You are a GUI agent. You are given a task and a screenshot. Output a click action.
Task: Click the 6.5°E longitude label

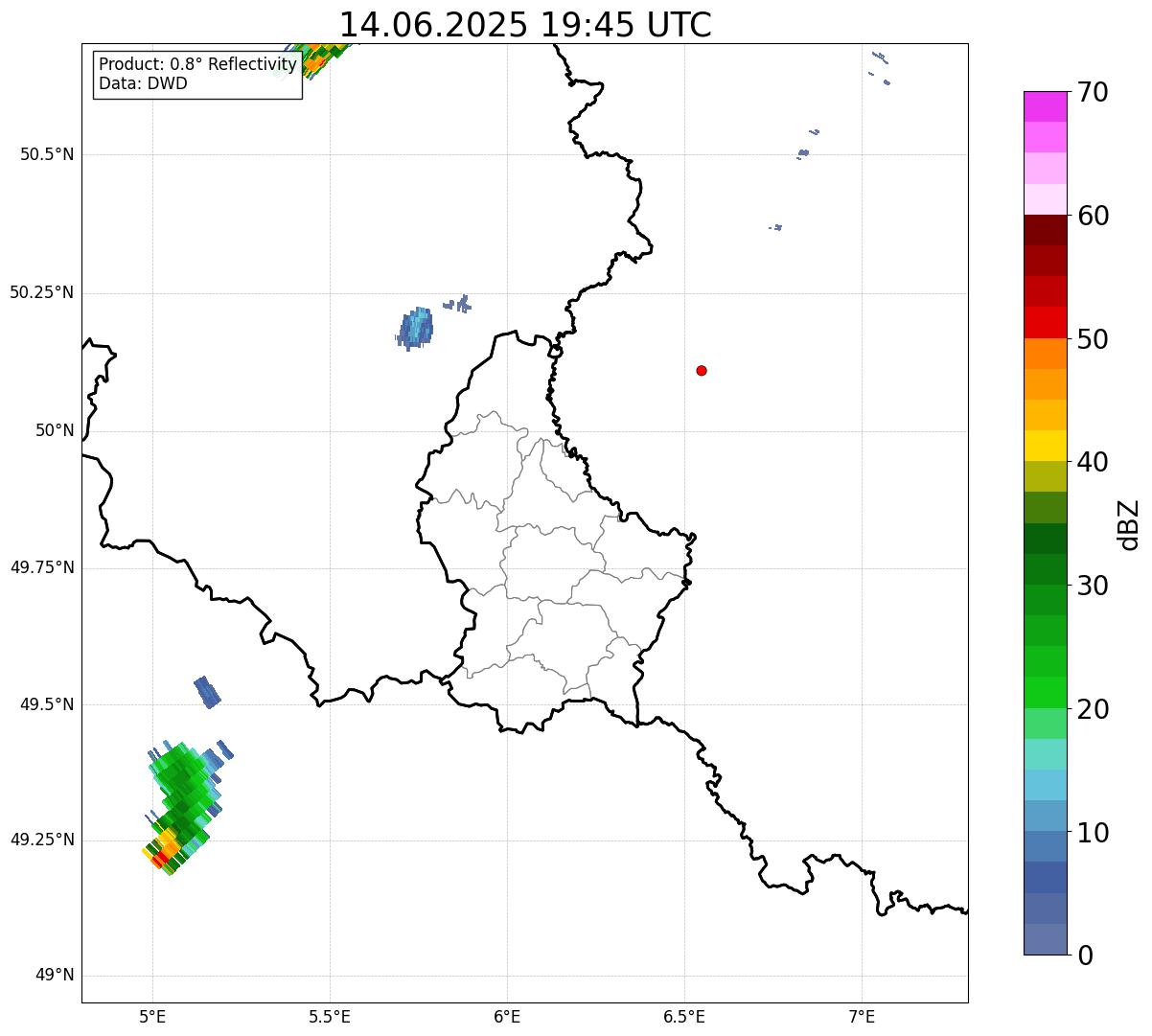click(684, 1016)
